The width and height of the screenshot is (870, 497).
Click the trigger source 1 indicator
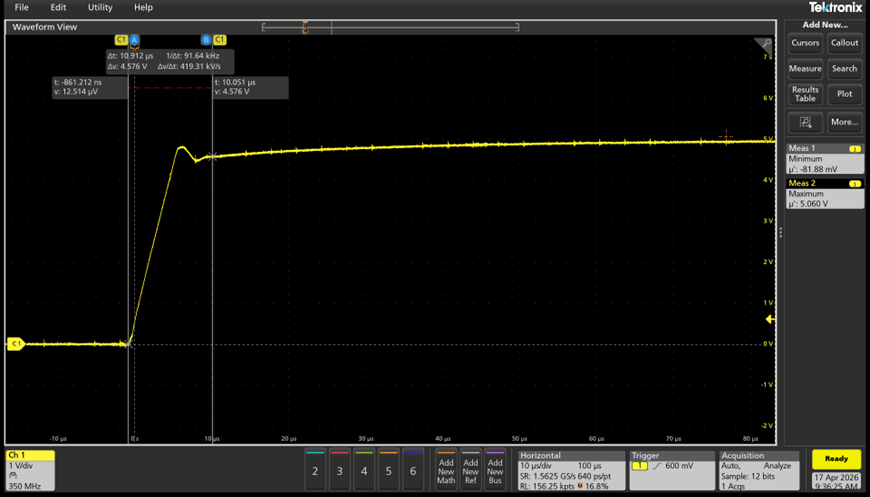(640, 466)
